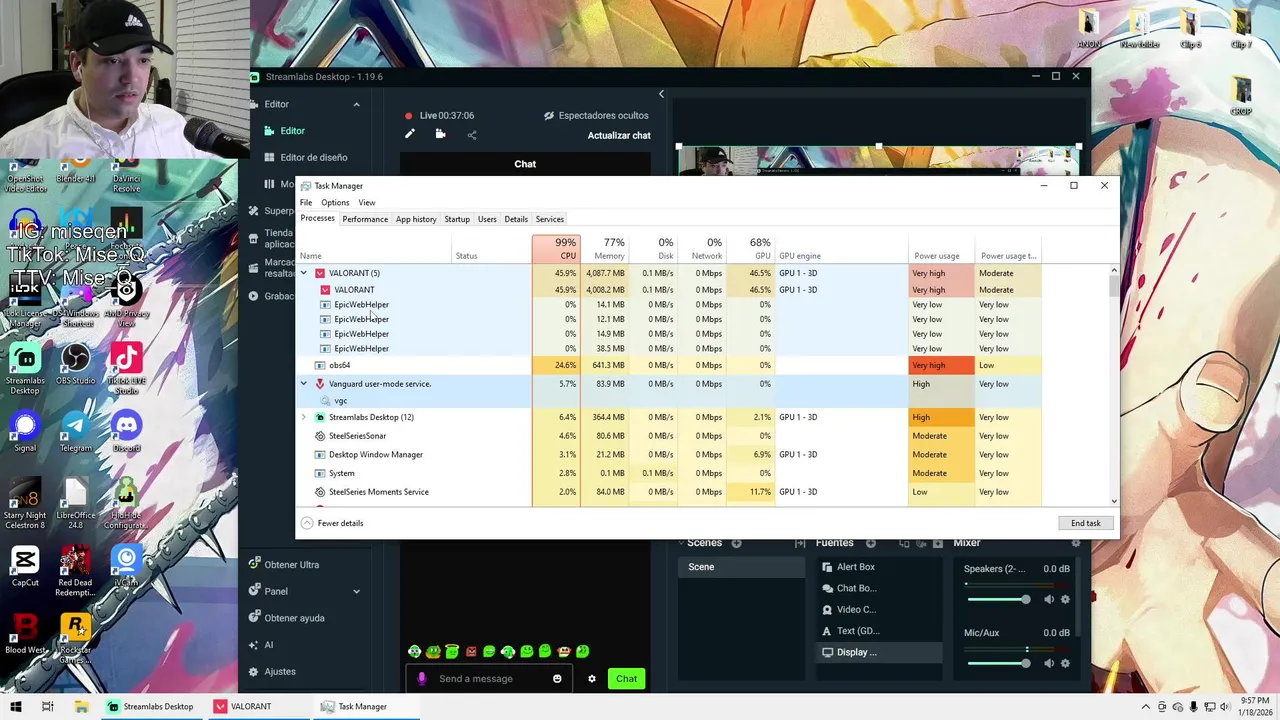Select the Alert Box source
The width and height of the screenshot is (1280, 720).
878,567
